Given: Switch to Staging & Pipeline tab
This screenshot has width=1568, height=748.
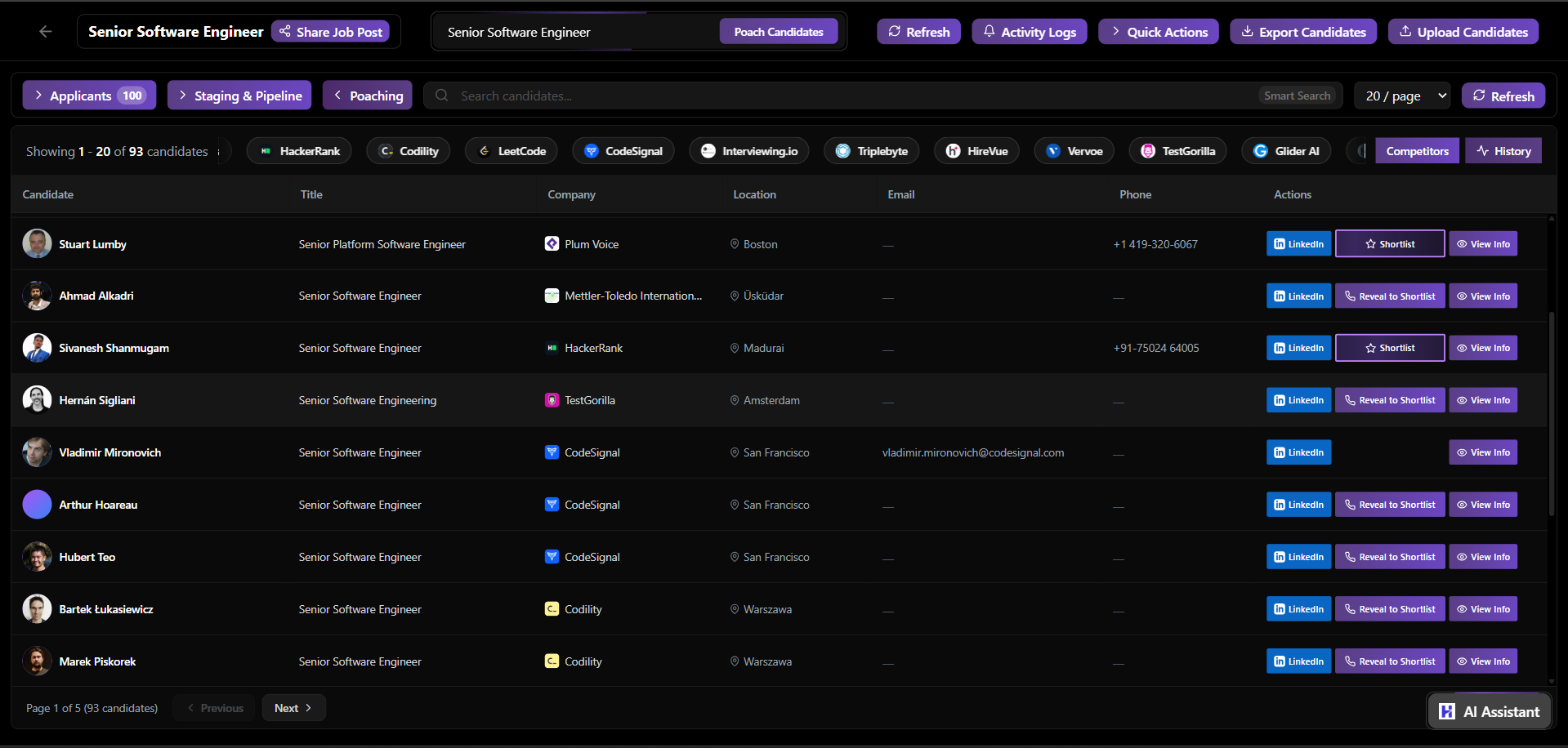Looking at the screenshot, I should click(x=239, y=96).
